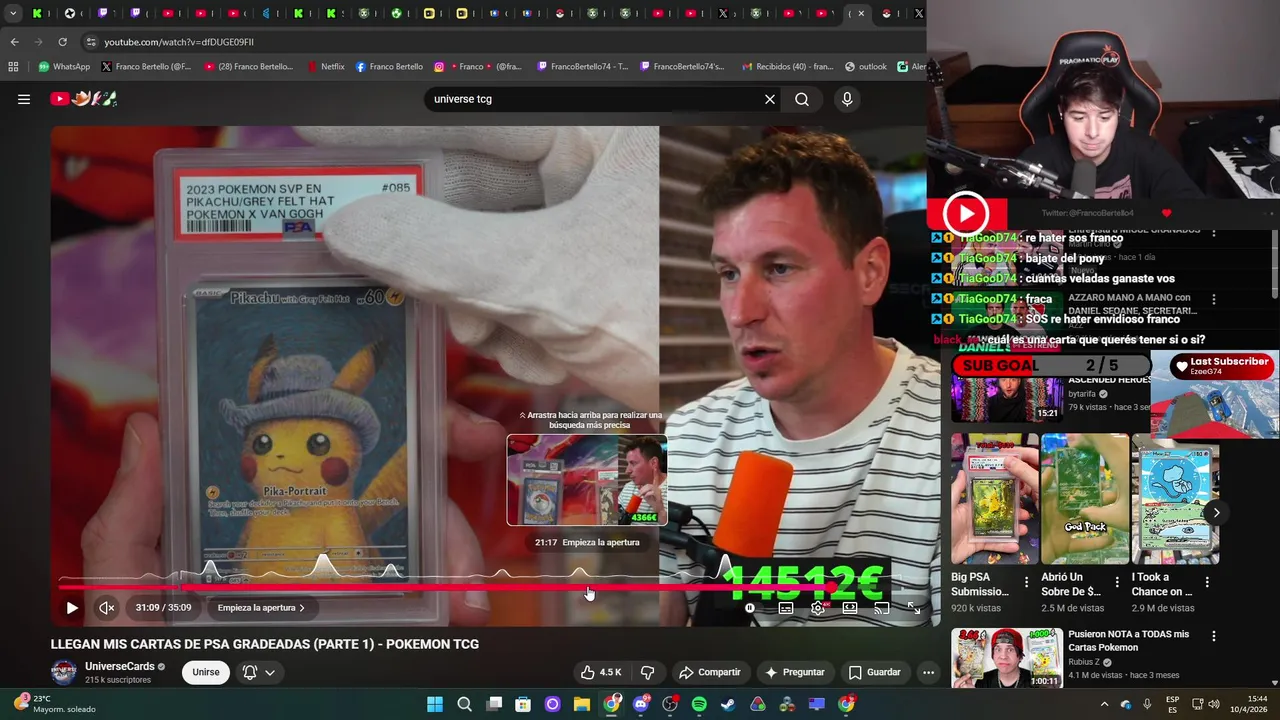Viewport: 1280px width, 720px height.
Task: Open options for 'Abrió Un Sobre' short
Action: click(x=1116, y=582)
